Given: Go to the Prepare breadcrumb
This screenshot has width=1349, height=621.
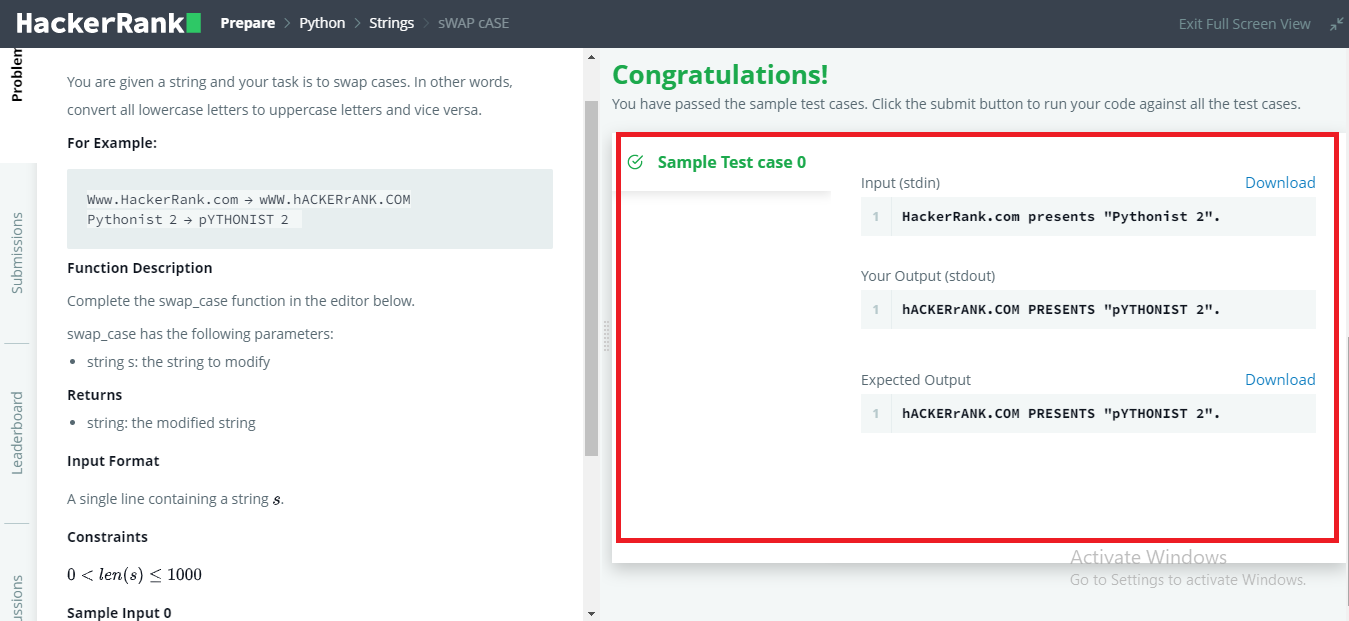Looking at the screenshot, I should tap(247, 23).
